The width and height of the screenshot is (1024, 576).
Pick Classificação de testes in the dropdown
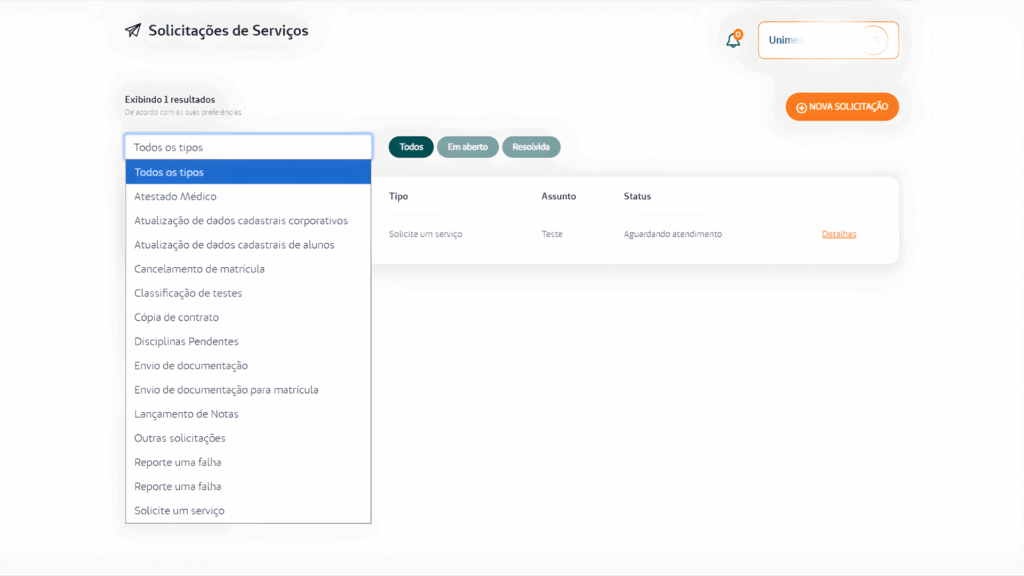click(188, 293)
